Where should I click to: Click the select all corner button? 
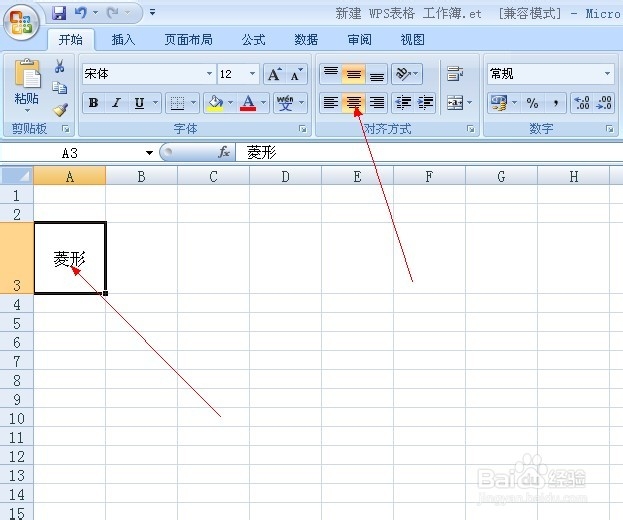click(x=17, y=176)
